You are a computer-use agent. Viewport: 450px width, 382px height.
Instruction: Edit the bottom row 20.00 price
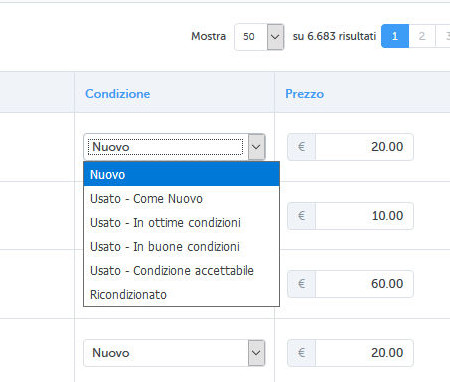click(x=364, y=353)
